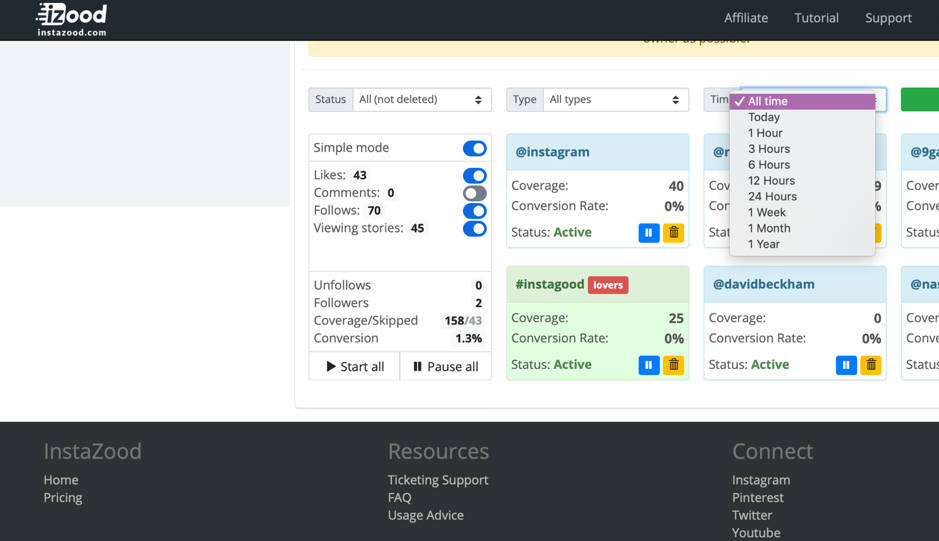The width and height of the screenshot is (939, 541).
Task: Click the InstaZood logo
Action: pyautogui.click(x=71, y=19)
